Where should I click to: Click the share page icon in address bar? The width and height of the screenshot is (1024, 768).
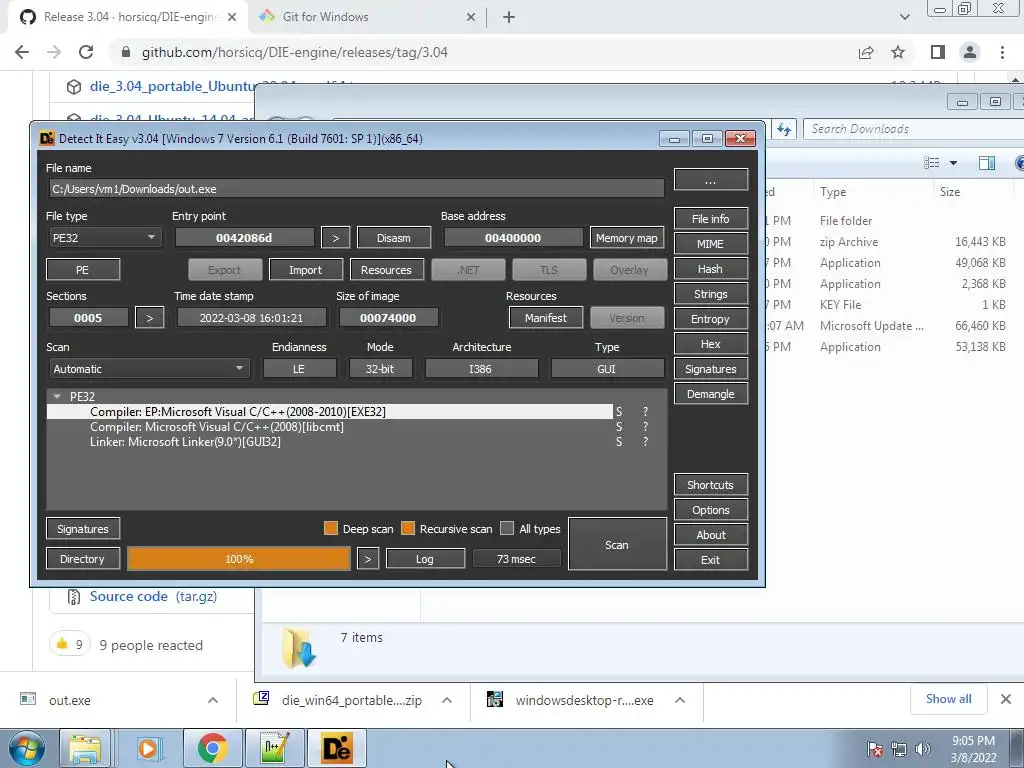(866, 52)
